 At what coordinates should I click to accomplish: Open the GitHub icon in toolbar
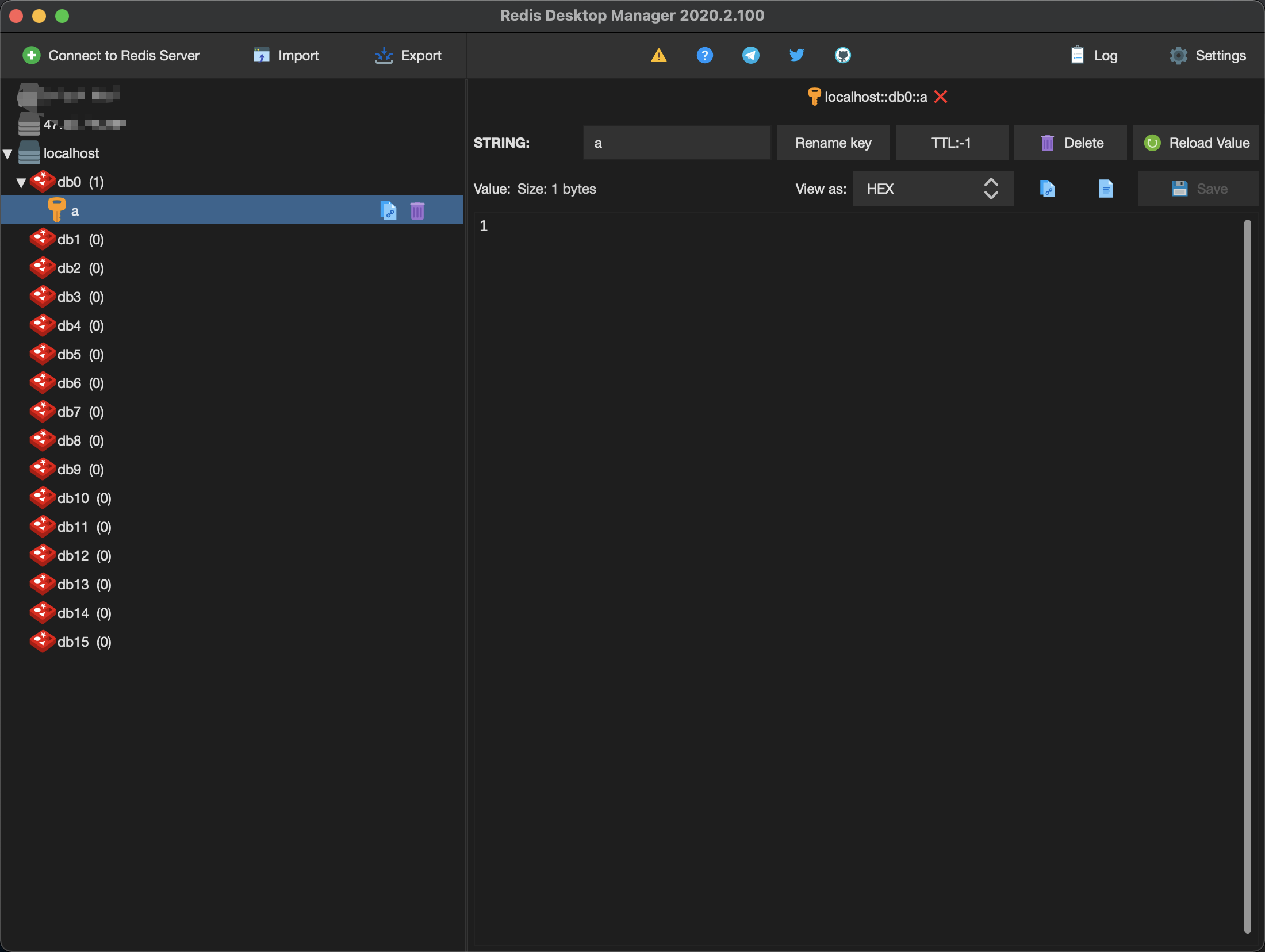pos(842,56)
